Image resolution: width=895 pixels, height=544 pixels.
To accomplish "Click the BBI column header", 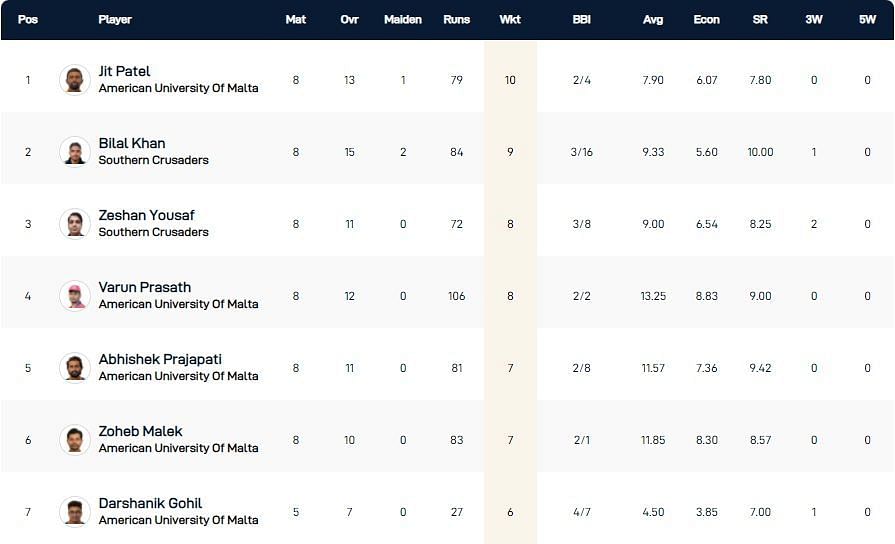I will [x=581, y=19].
